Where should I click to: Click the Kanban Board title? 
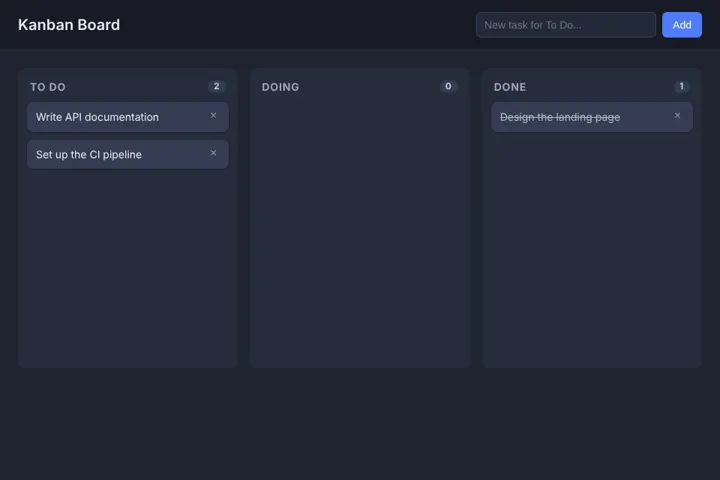tap(69, 25)
